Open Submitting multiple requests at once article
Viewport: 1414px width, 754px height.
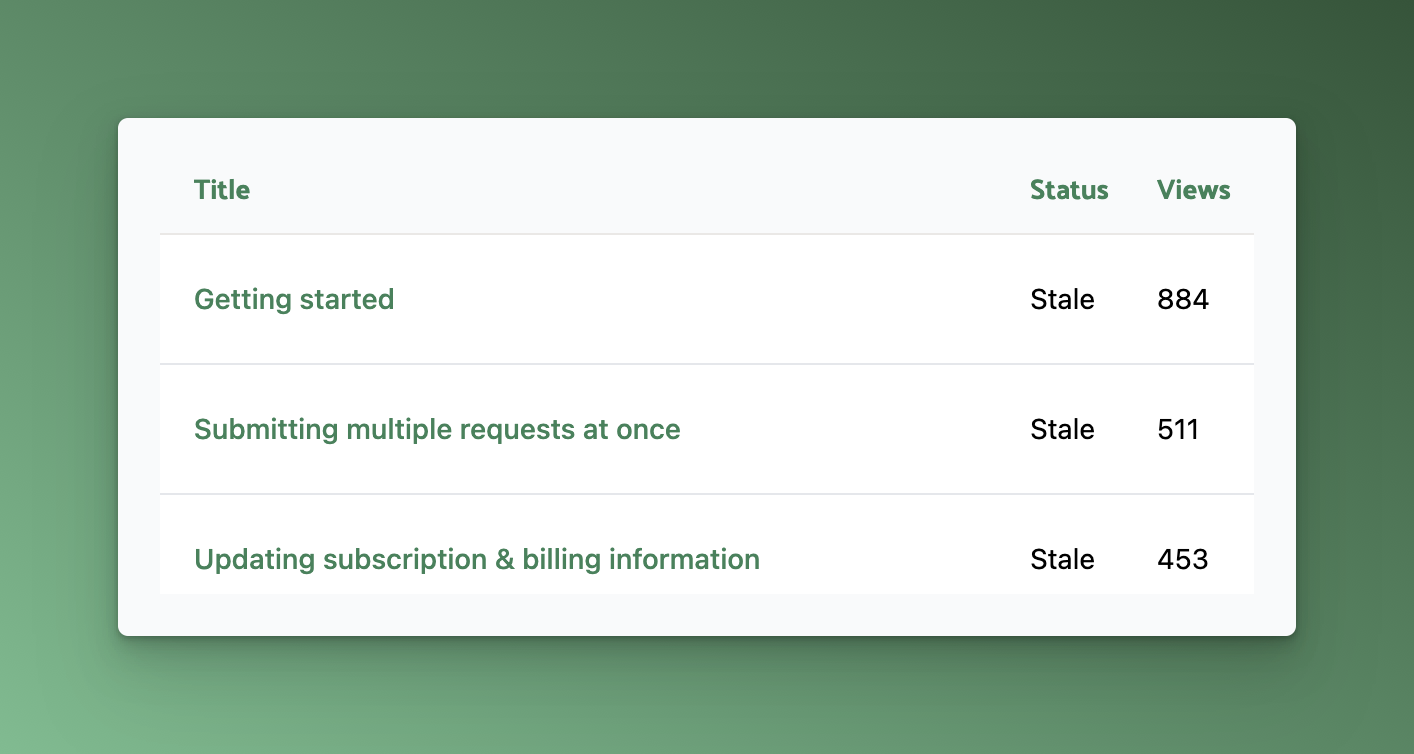point(437,429)
